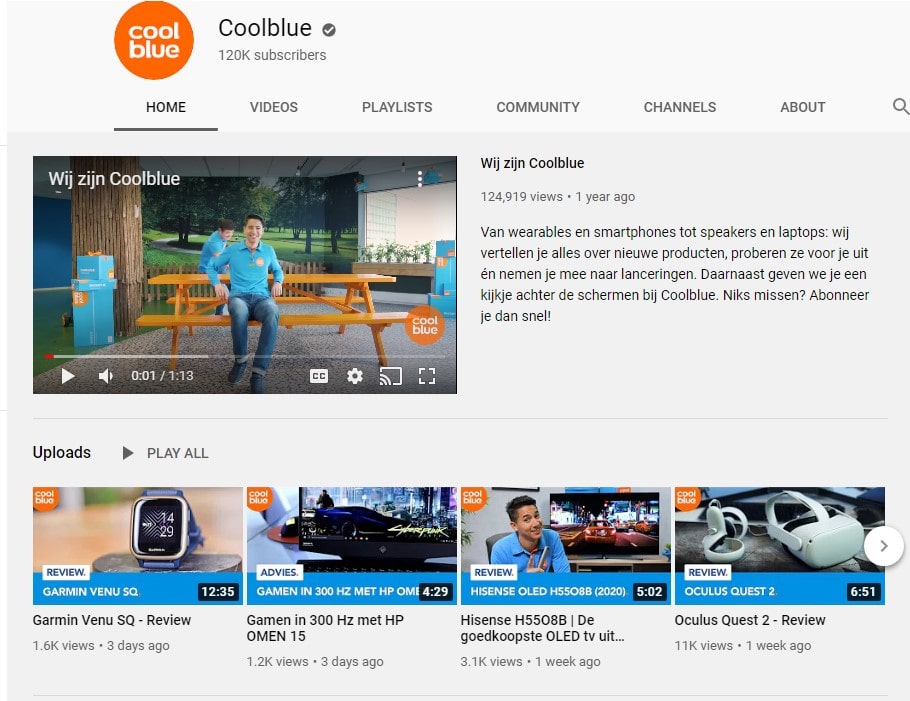This screenshot has width=910, height=701.
Task: Click the Oculus Quest 2 - Review title
Action: click(750, 620)
